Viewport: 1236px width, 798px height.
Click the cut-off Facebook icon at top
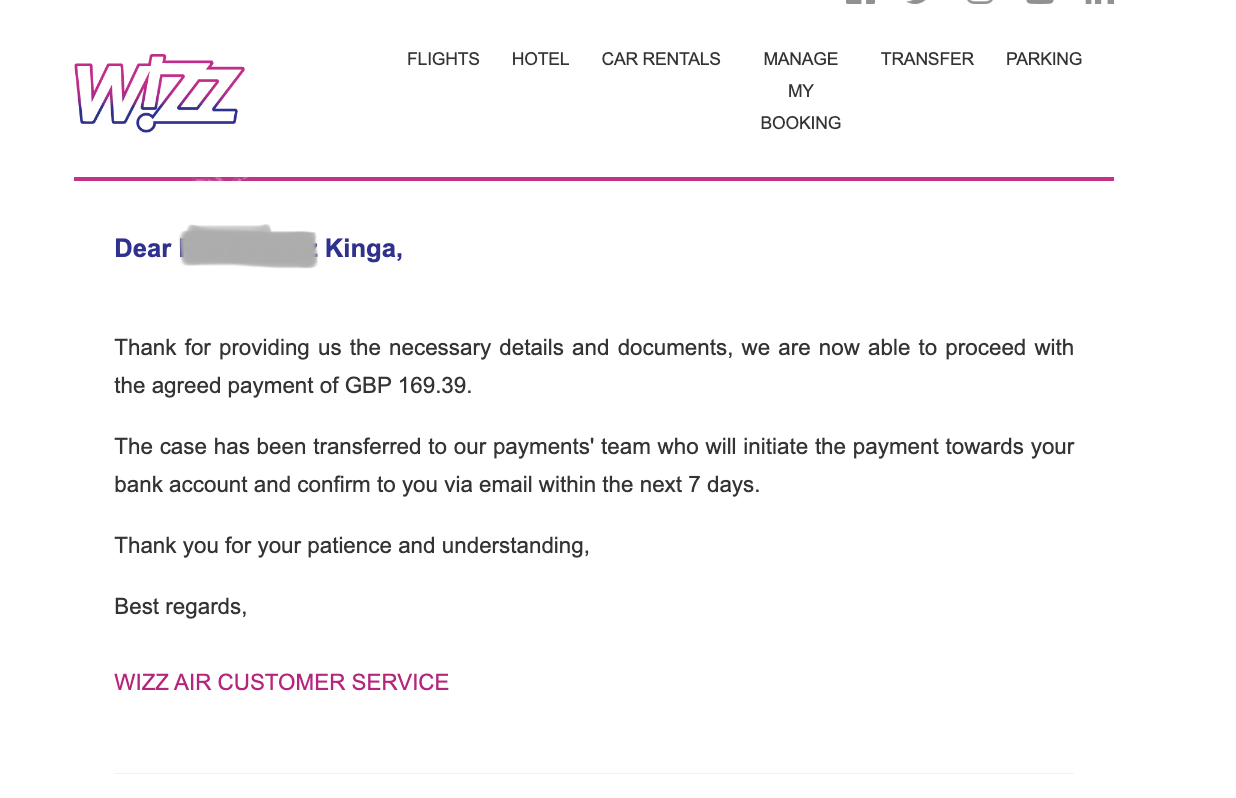click(x=861, y=2)
